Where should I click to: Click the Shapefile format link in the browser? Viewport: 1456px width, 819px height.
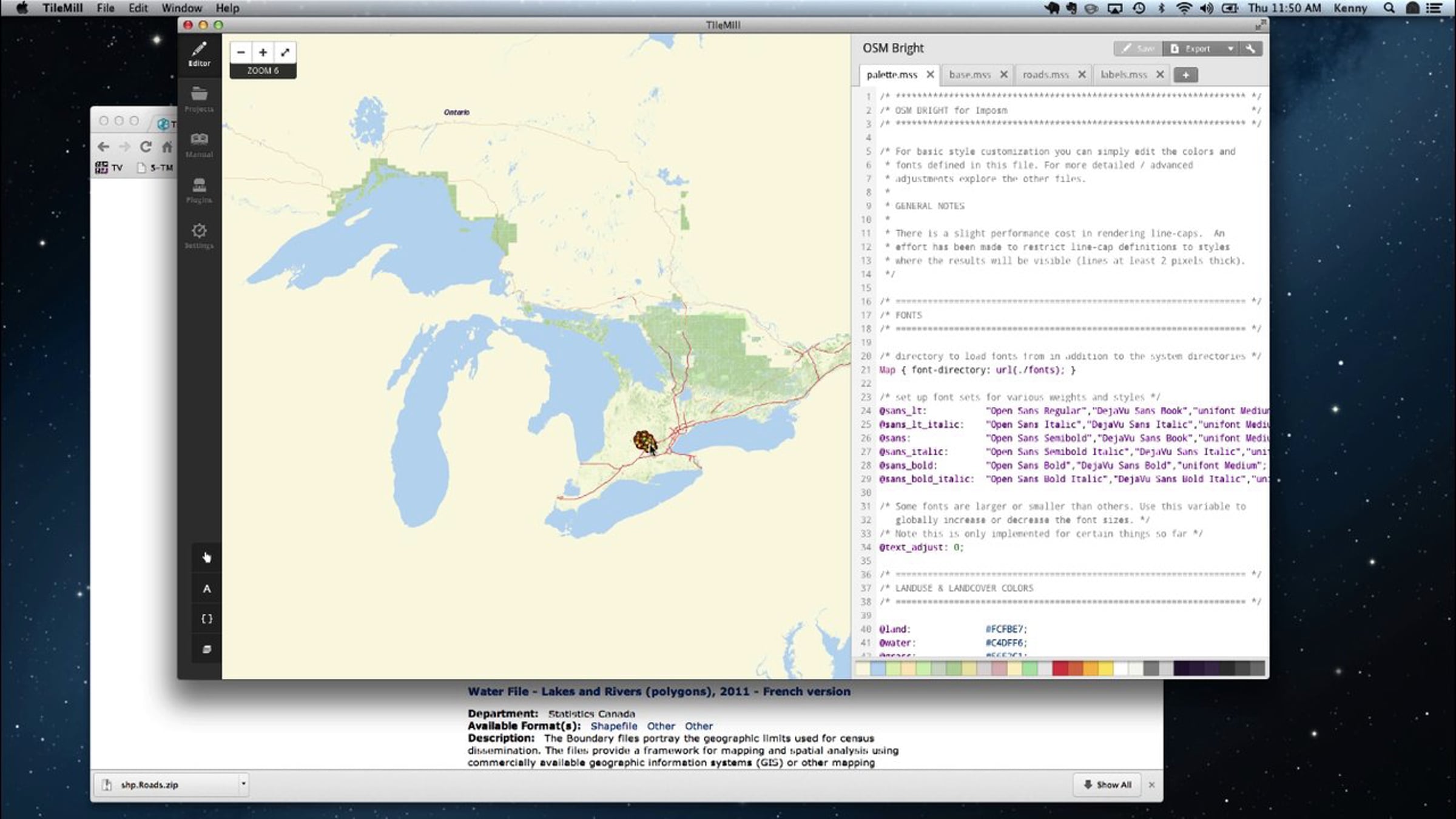point(614,726)
